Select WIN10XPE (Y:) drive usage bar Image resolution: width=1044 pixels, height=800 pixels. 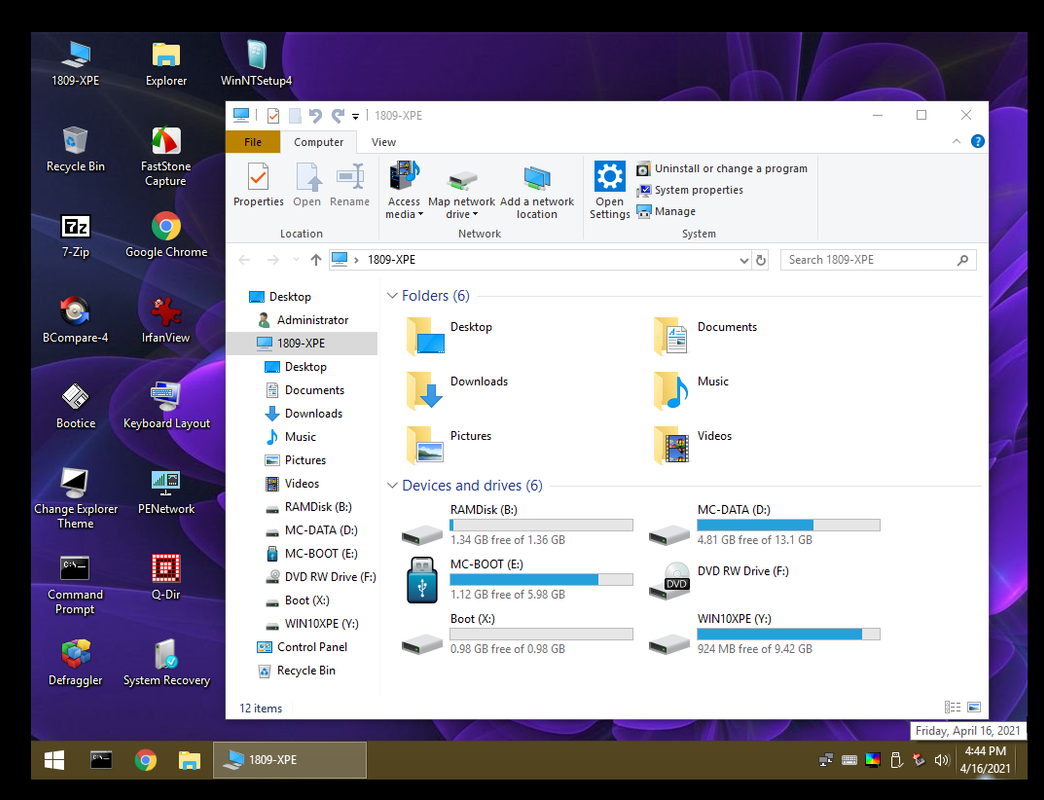pyautogui.click(x=788, y=634)
